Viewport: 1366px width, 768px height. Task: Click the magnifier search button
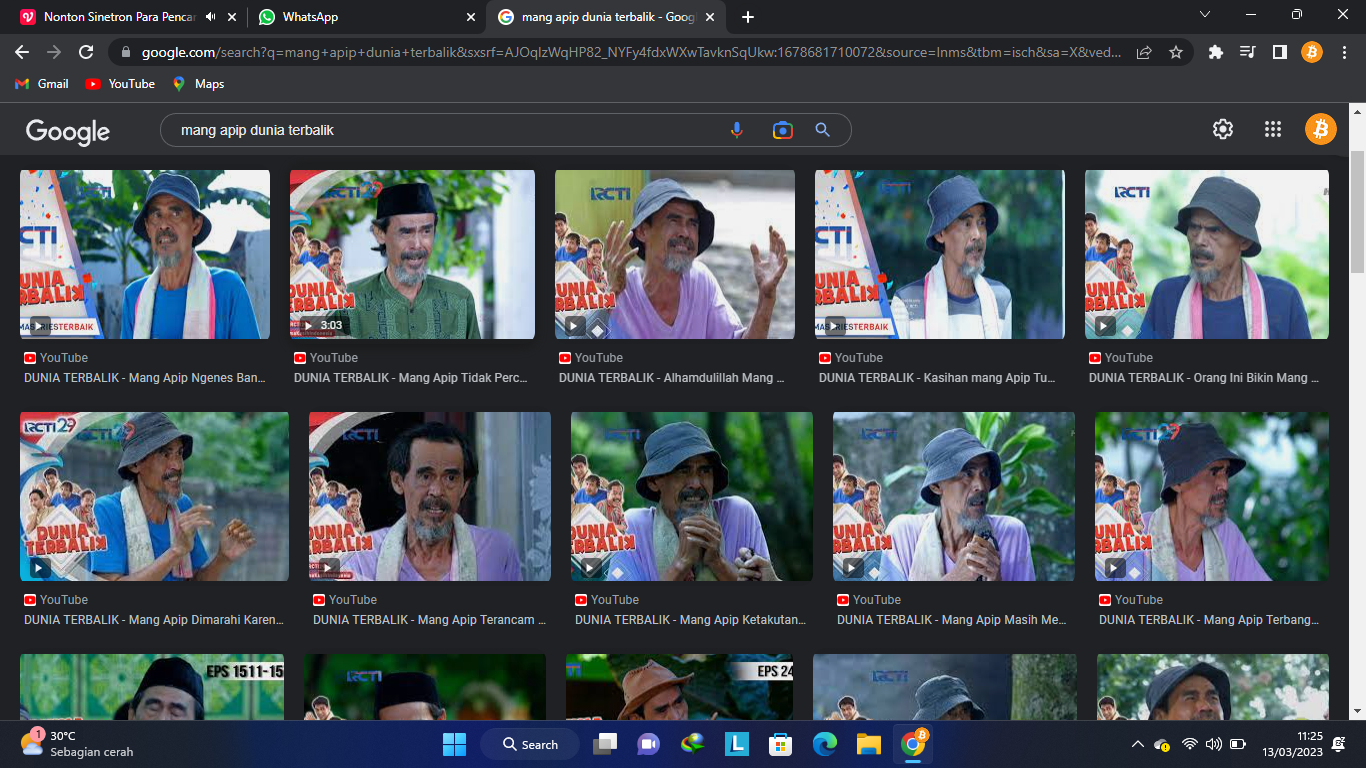coord(822,130)
